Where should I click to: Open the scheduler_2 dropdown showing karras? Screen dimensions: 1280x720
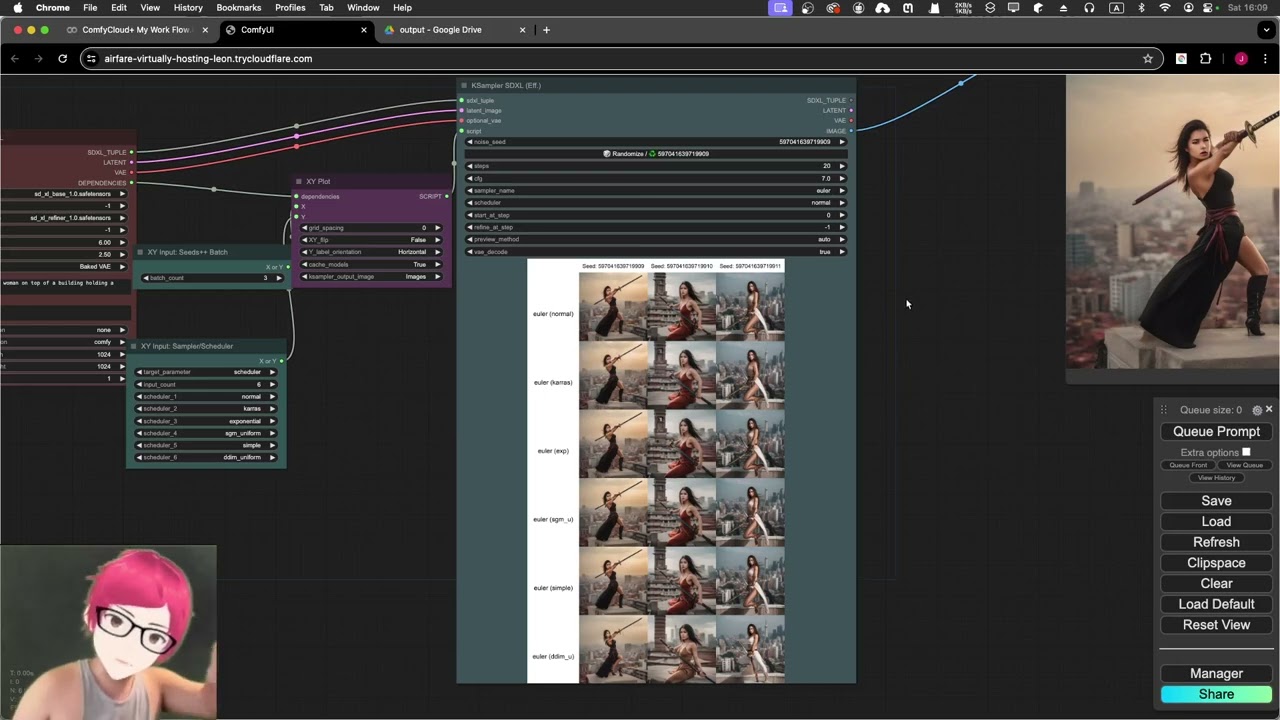206,409
